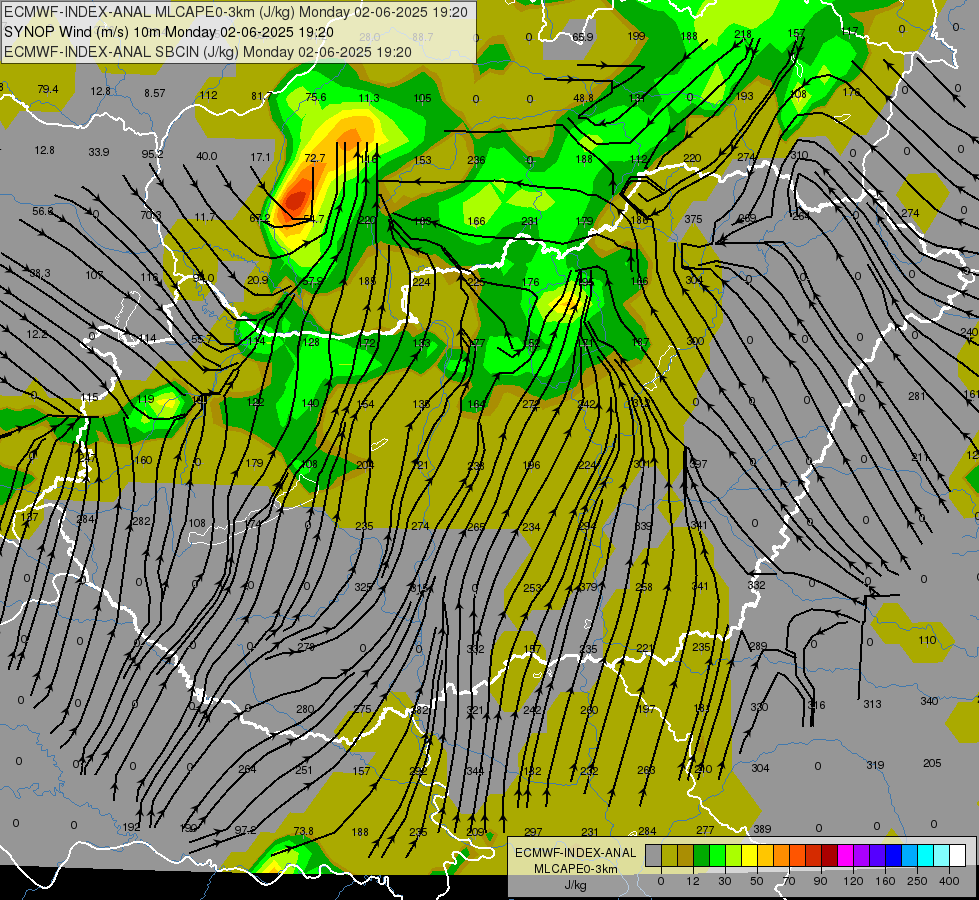Viewport: 979px width, 900px height.
Task: Click the map value 95.2
Action: 152,154
